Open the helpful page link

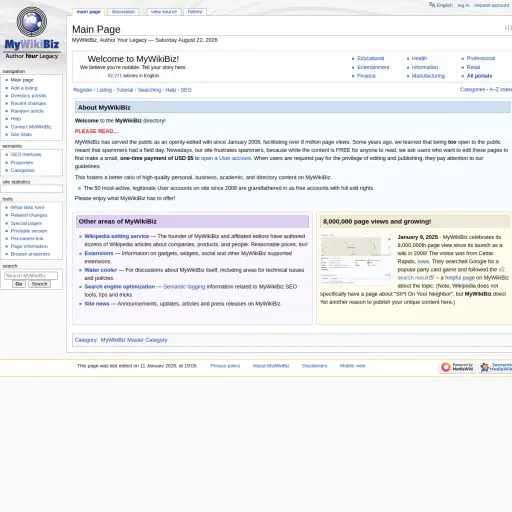point(460,278)
